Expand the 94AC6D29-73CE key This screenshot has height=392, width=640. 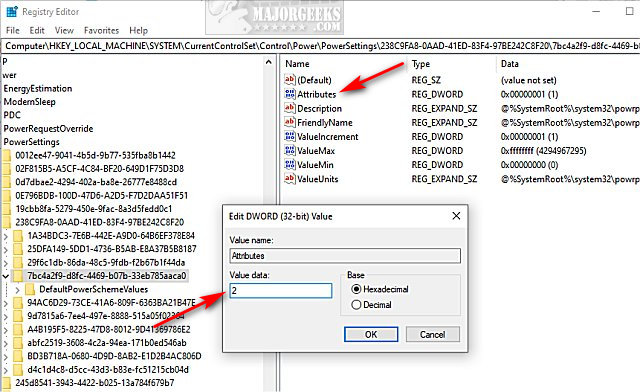(6, 303)
